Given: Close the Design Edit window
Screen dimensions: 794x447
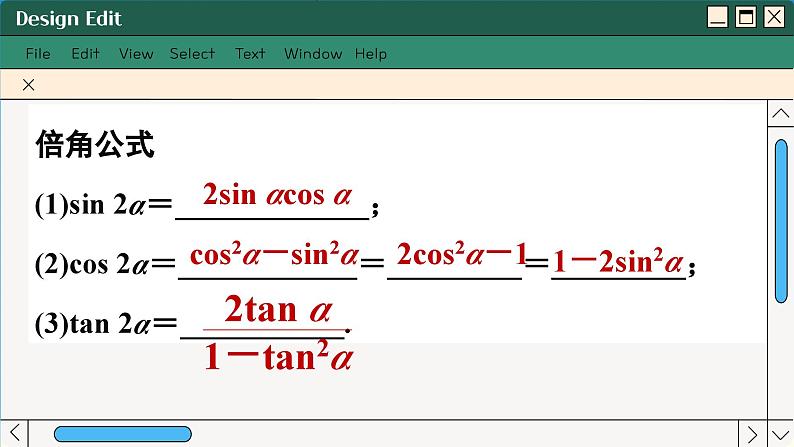Looking at the screenshot, I should [x=773, y=17].
